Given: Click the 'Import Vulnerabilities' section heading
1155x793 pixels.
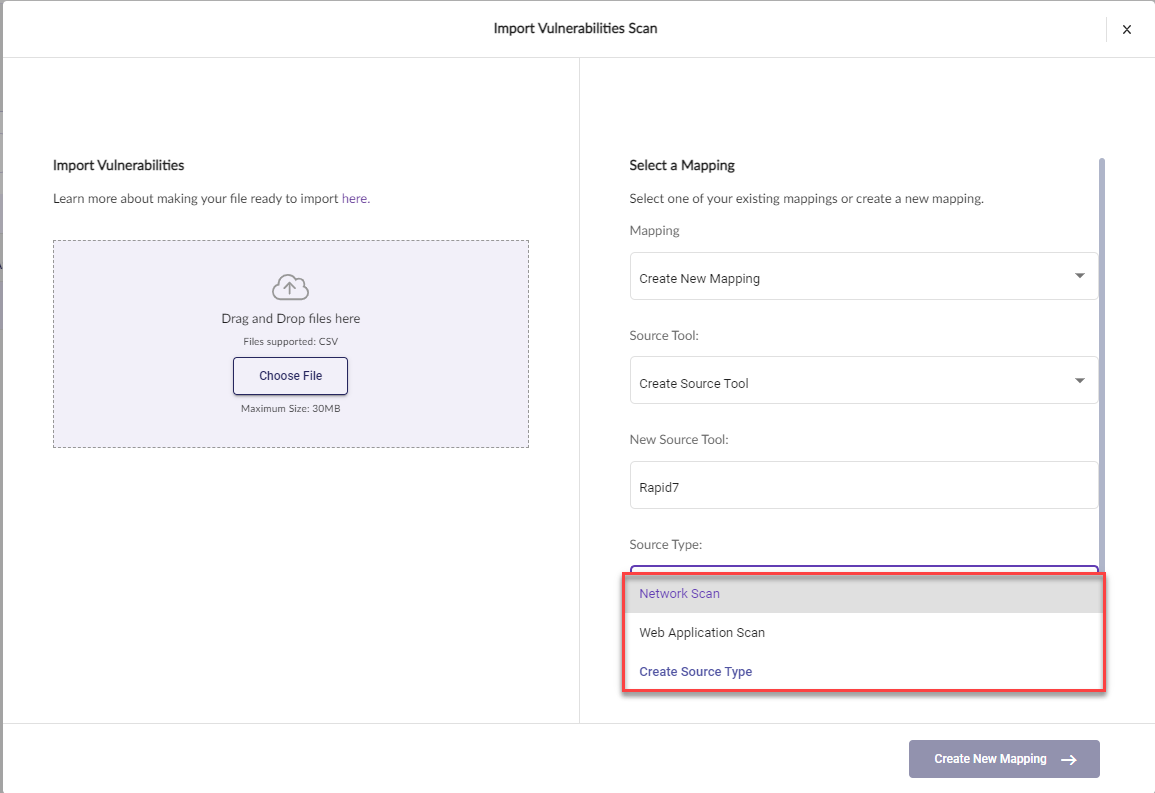Looking at the screenshot, I should [x=119, y=165].
